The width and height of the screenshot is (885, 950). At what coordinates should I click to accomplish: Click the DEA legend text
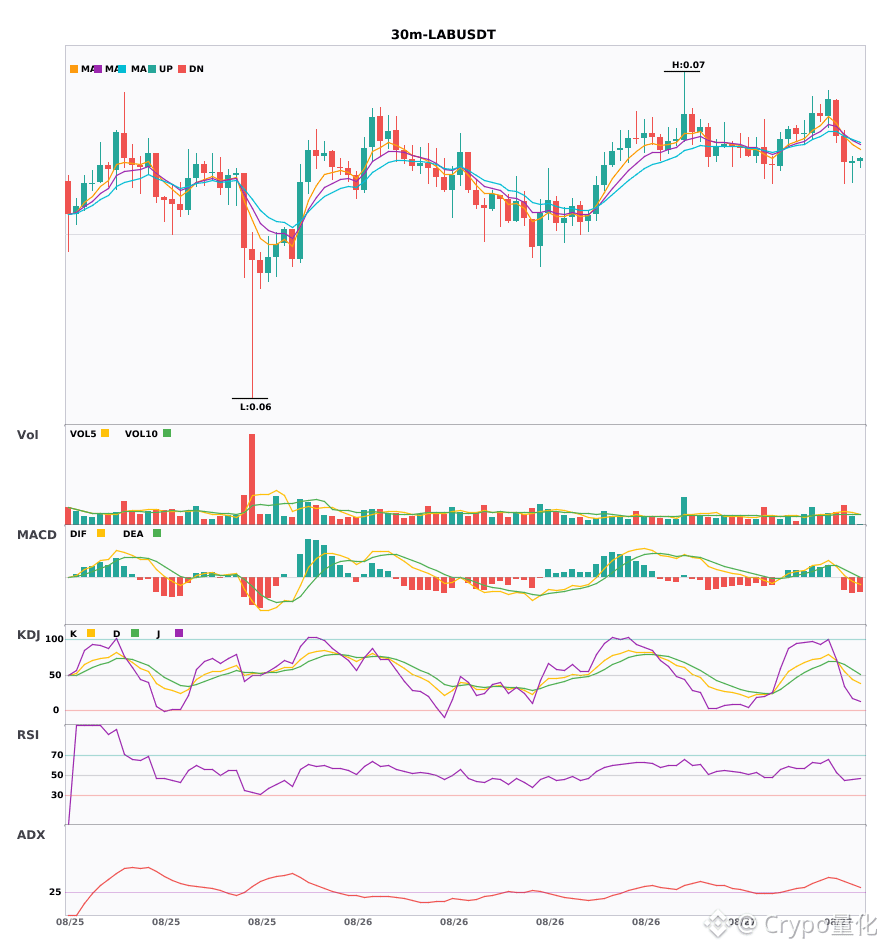coord(133,534)
